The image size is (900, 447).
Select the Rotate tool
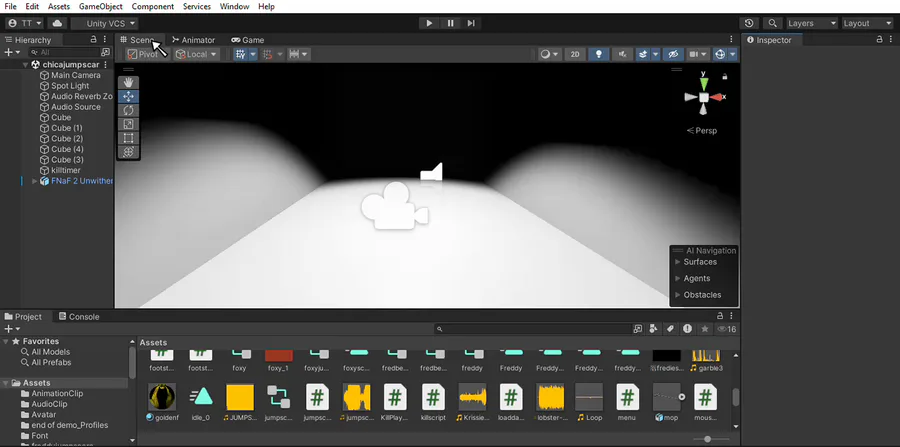129,110
